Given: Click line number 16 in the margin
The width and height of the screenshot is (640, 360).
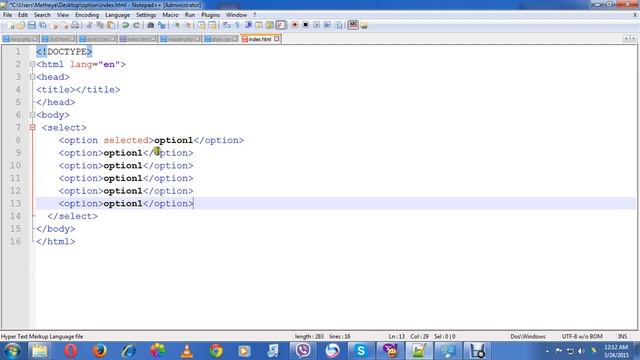Looking at the screenshot, I should 16,241.
